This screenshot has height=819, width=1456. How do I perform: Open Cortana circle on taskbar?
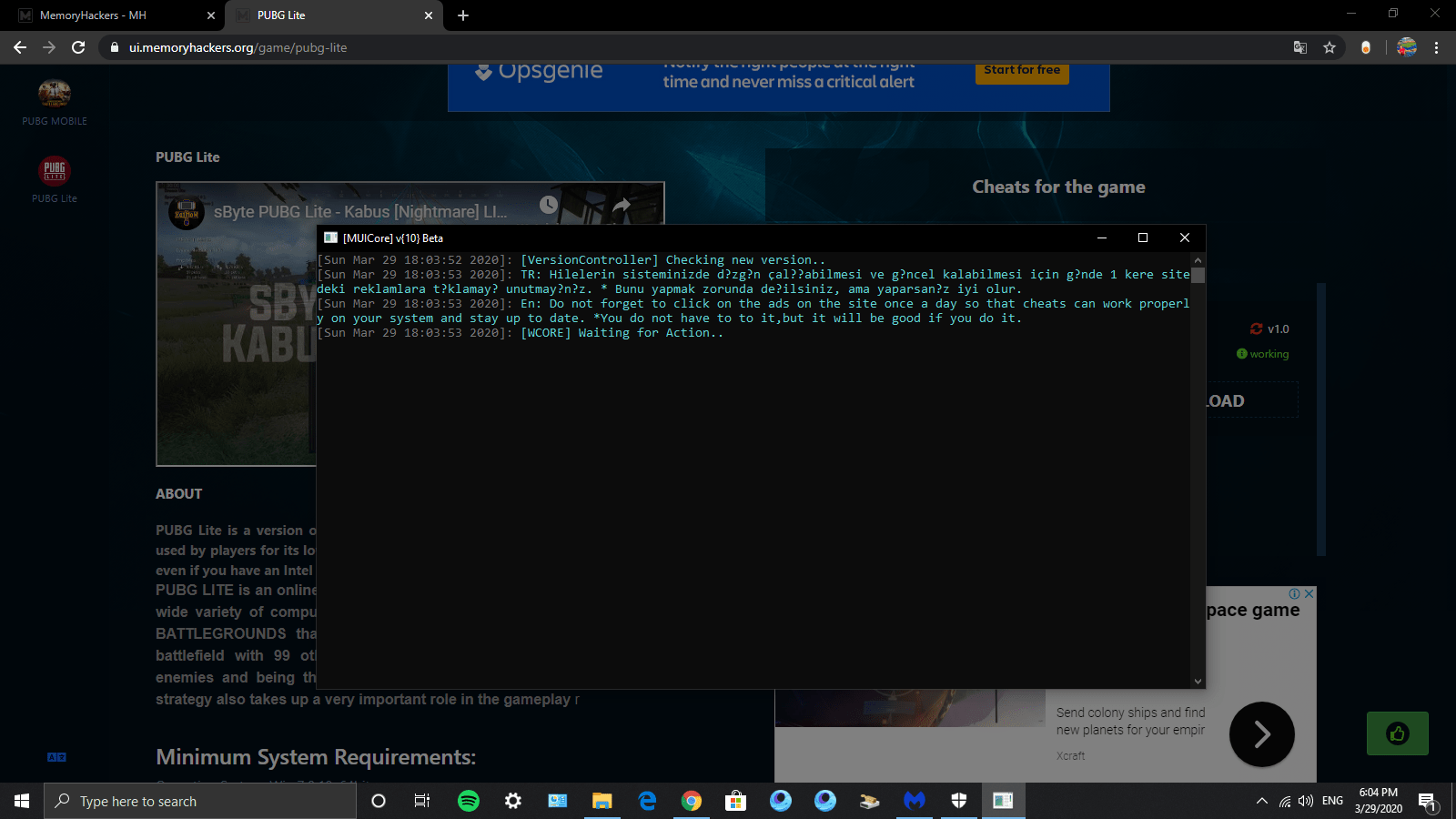(379, 801)
